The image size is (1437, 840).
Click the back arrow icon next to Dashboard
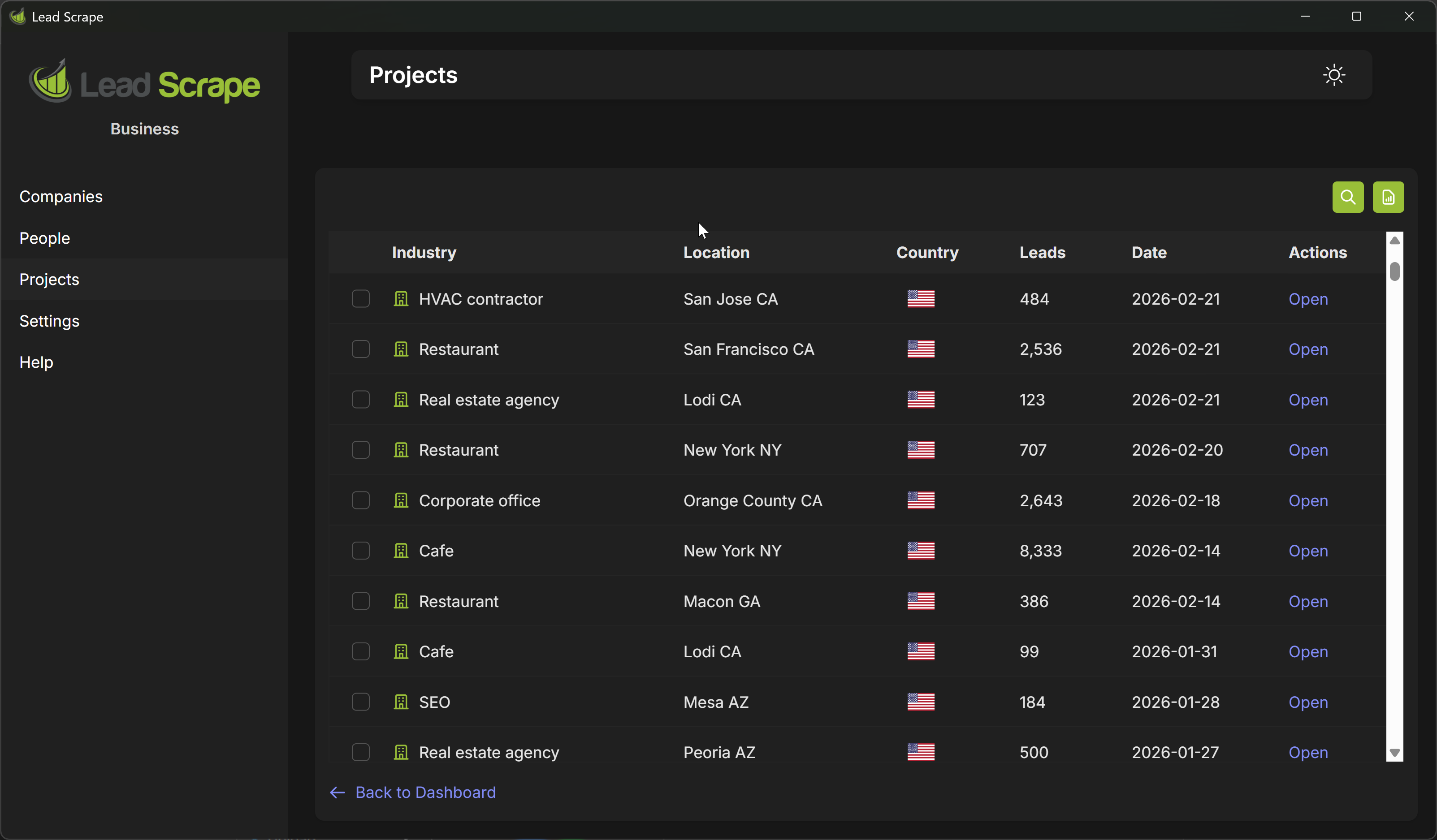click(x=337, y=793)
